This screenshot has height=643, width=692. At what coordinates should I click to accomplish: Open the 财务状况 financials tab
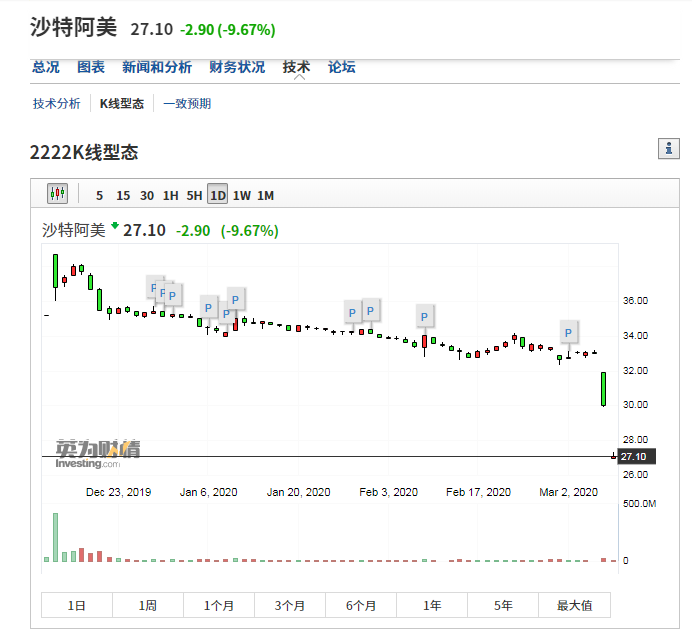coord(237,67)
